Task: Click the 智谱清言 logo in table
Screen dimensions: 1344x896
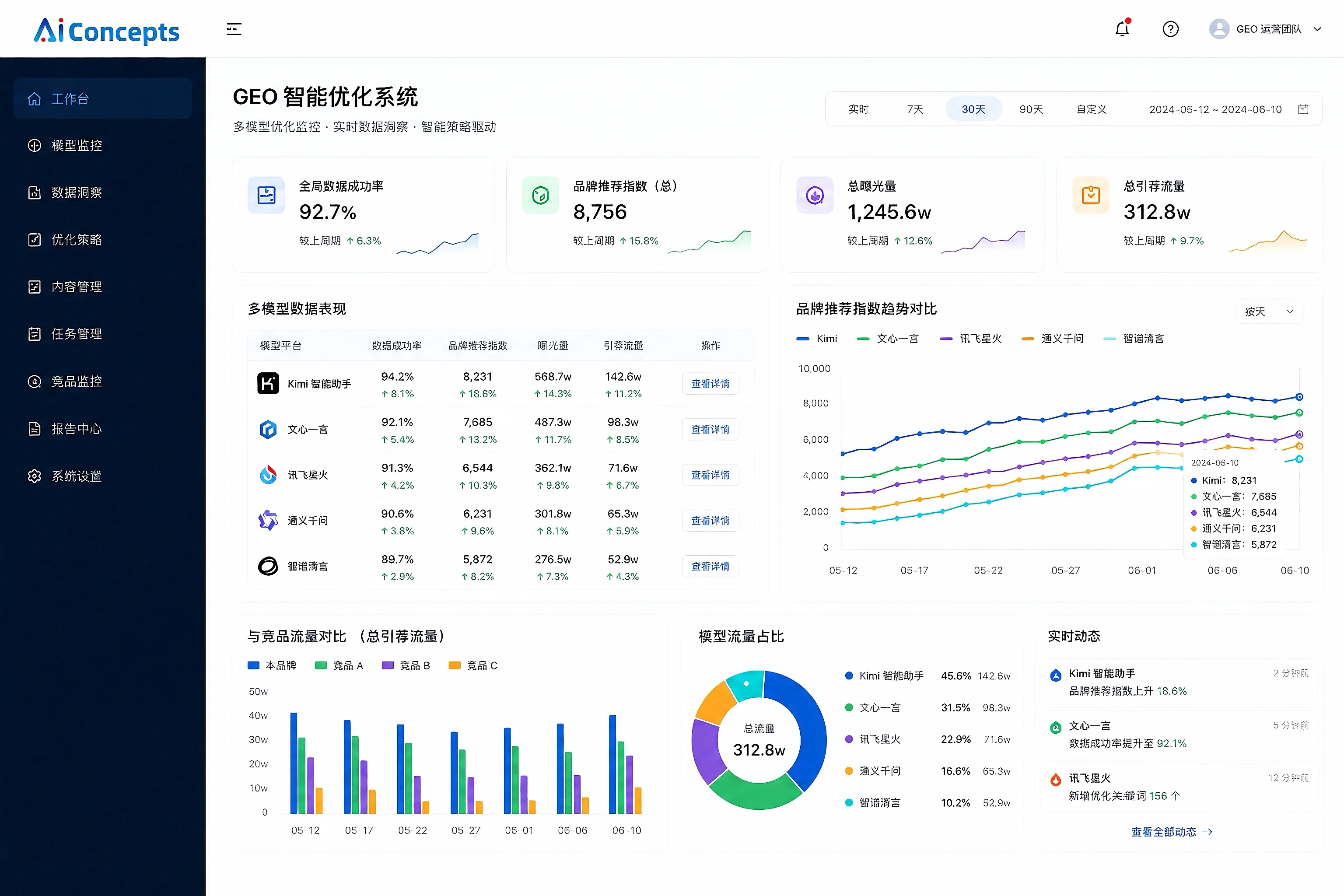Action: [x=268, y=566]
